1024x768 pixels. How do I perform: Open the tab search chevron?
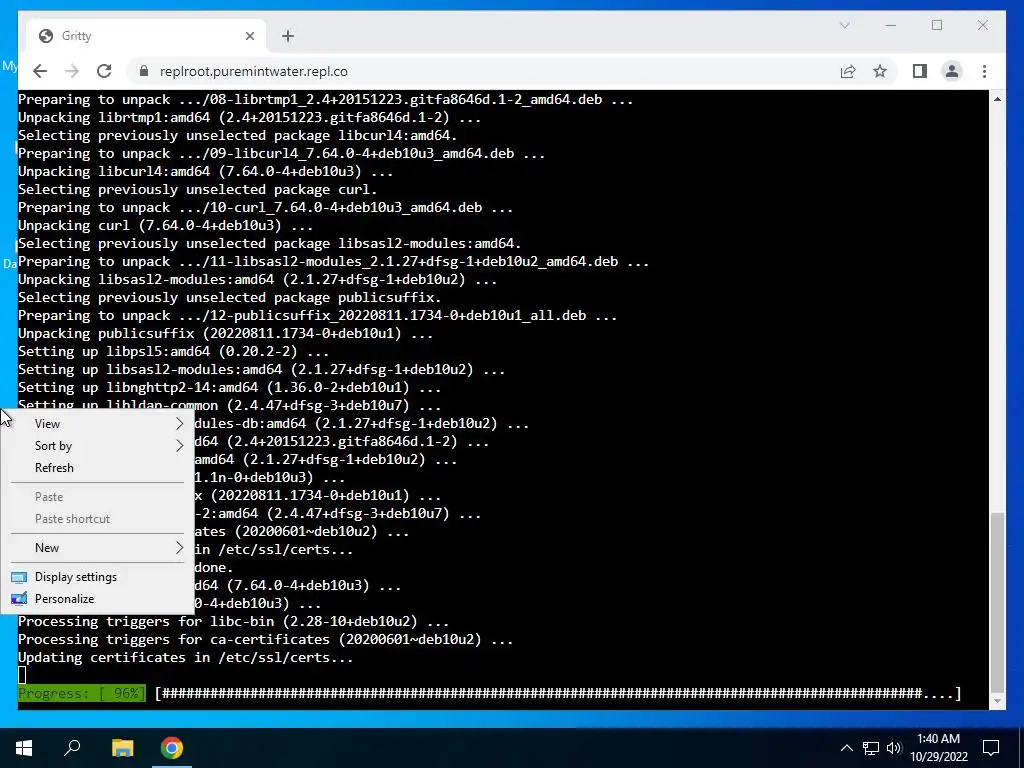click(844, 25)
